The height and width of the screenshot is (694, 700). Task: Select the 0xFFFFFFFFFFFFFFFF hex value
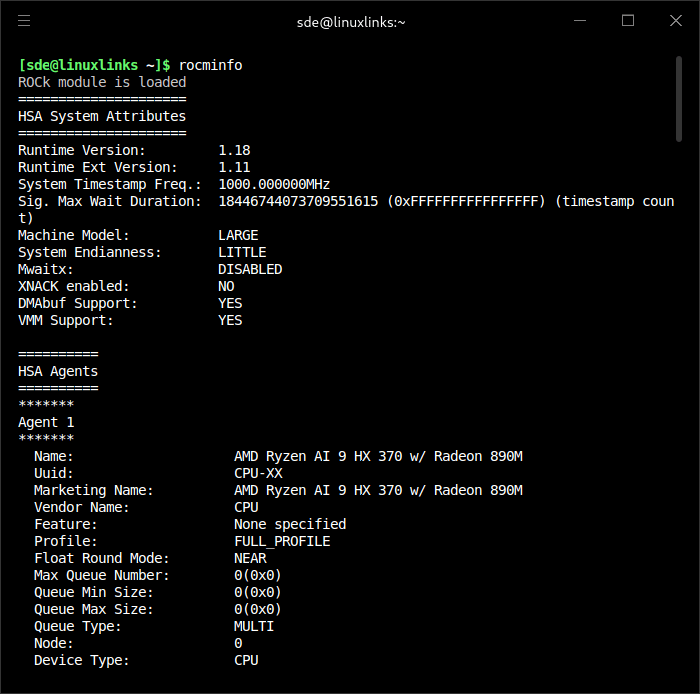click(466, 201)
